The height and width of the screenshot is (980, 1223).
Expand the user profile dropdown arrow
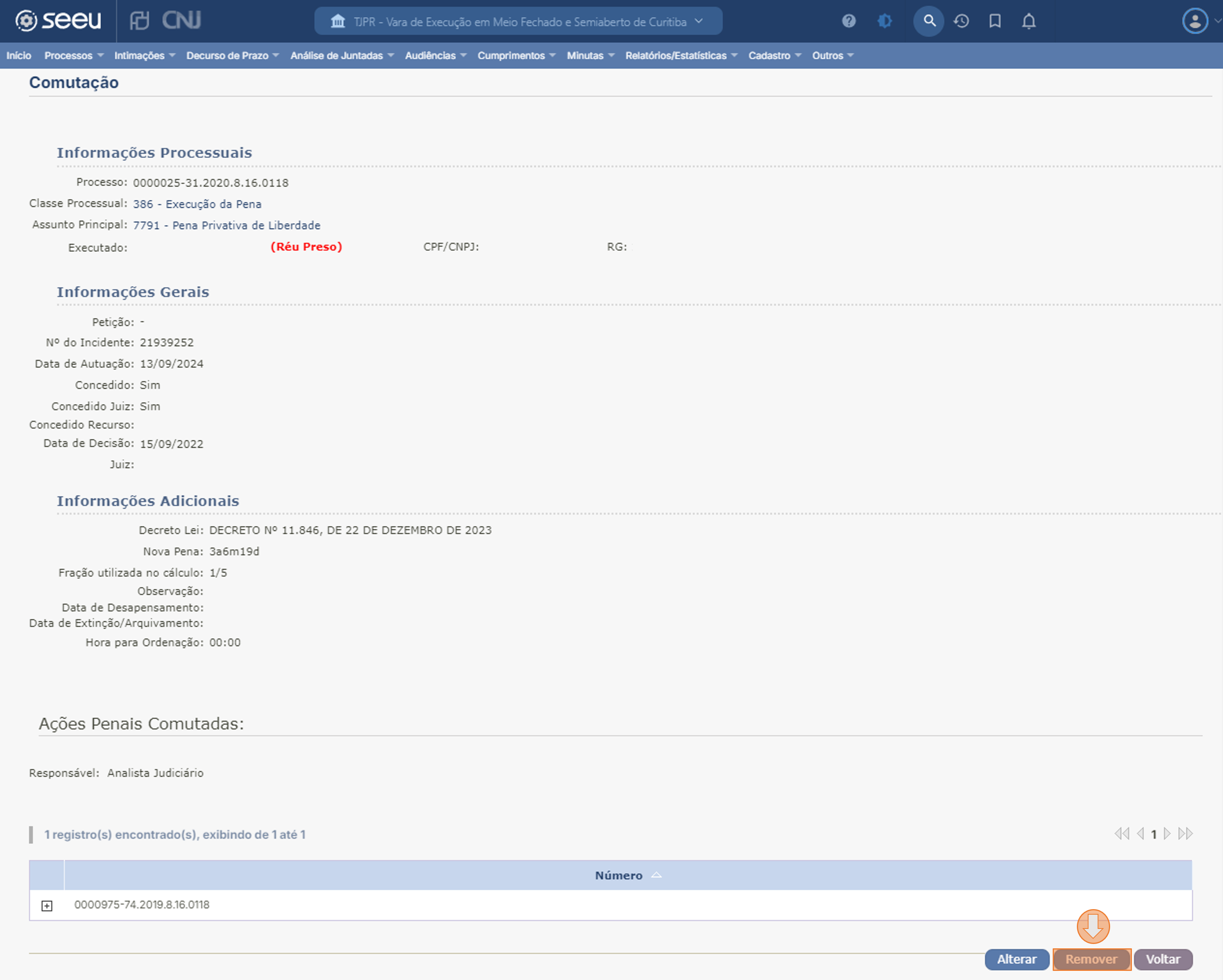pos(1217,21)
